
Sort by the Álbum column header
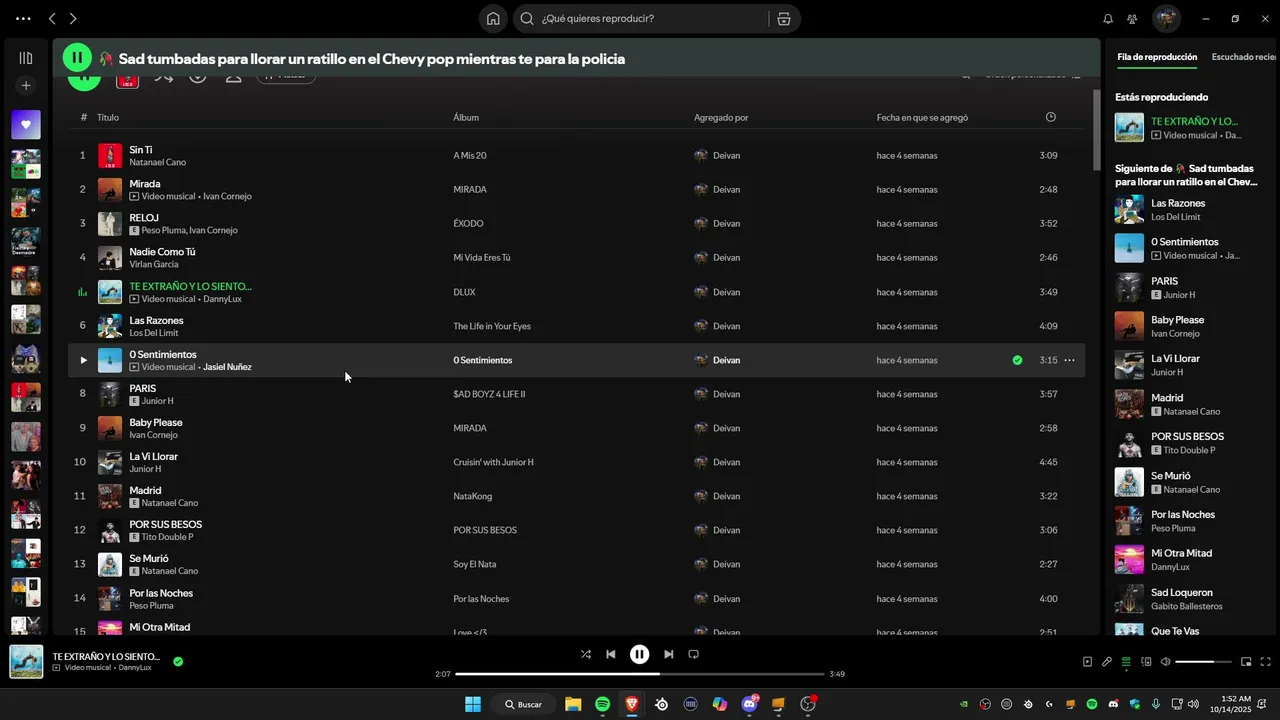(466, 117)
